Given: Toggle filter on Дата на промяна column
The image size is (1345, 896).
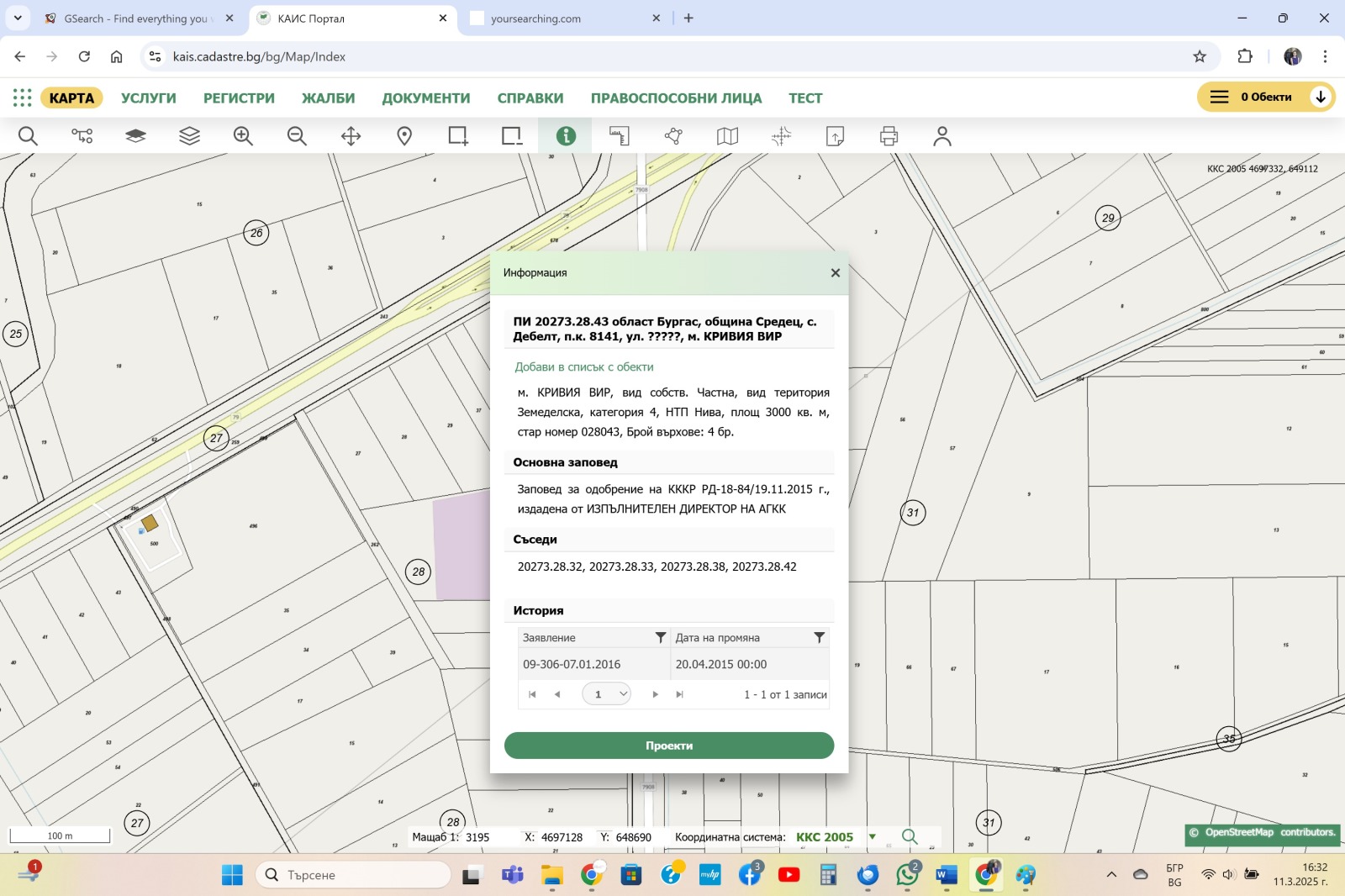Looking at the screenshot, I should pyautogui.click(x=820, y=637).
